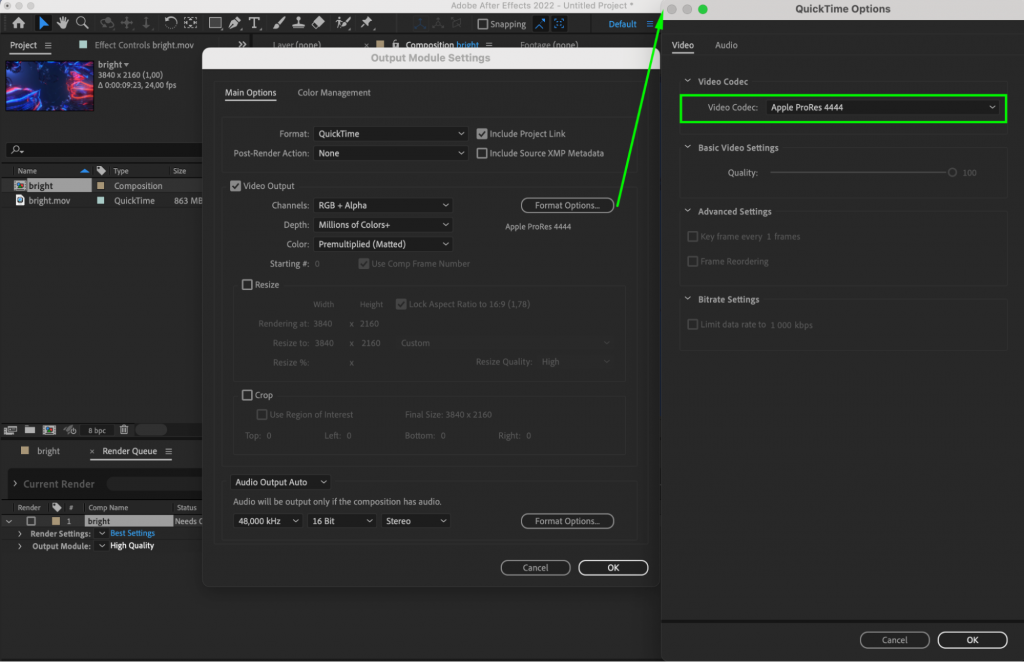Switch to the Color Management tab
The height and width of the screenshot is (662, 1024).
pos(334,92)
